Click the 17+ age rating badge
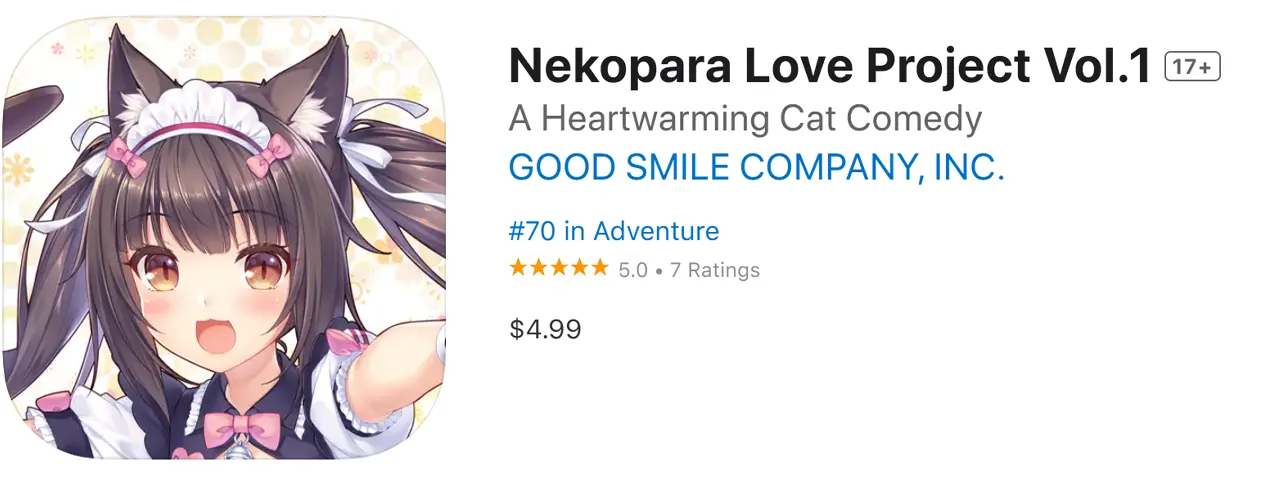The width and height of the screenshot is (1280, 477). point(1193,68)
